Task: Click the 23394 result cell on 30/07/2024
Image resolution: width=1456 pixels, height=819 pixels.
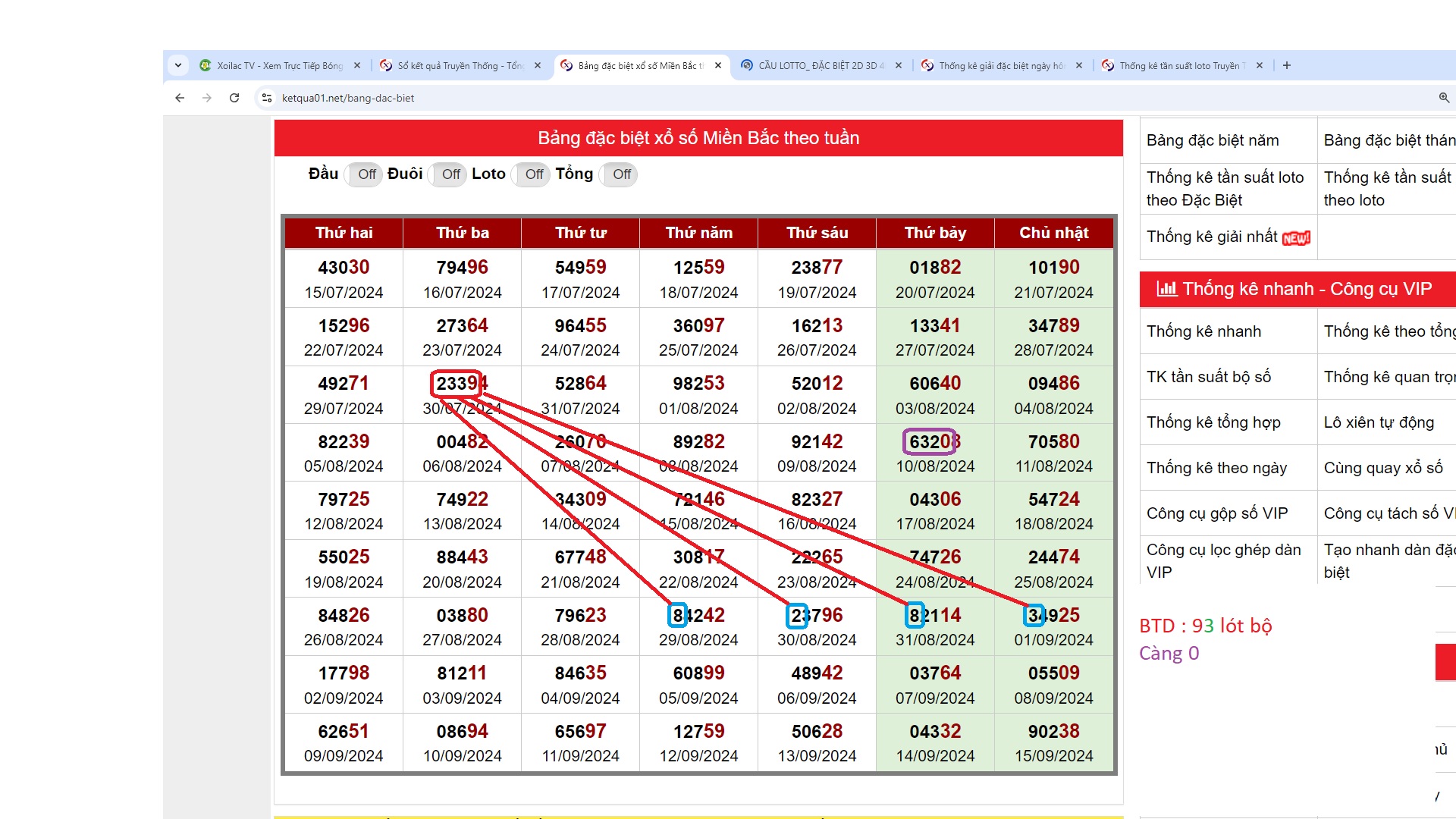Action: click(x=461, y=384)
